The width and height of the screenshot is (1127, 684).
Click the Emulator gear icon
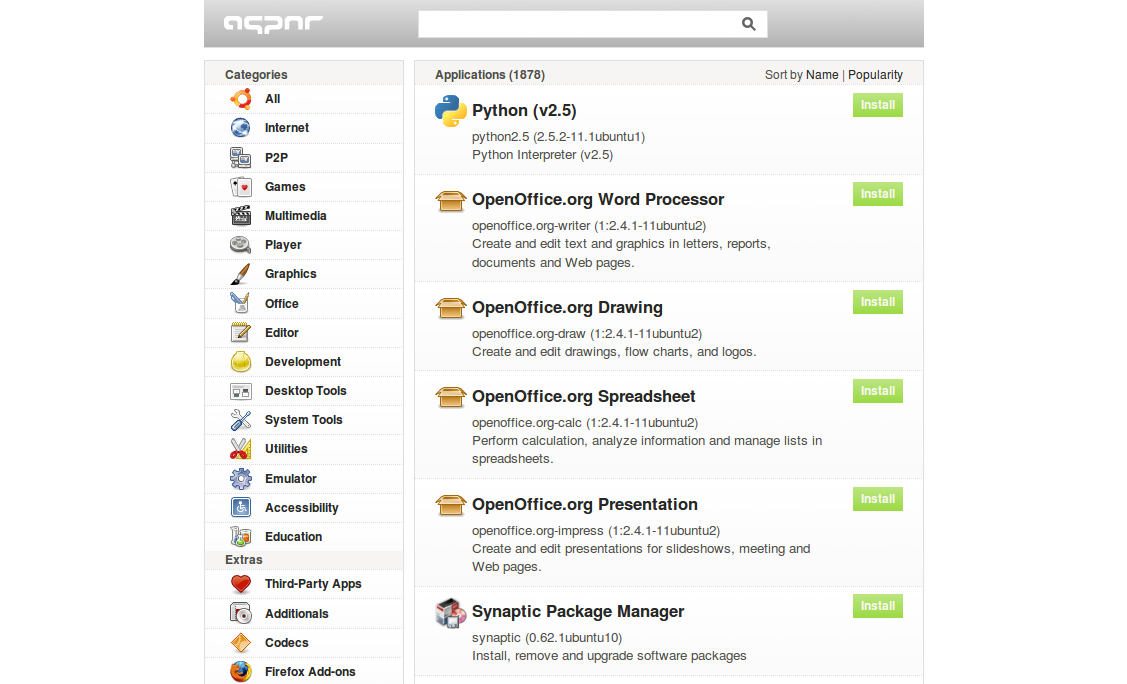tap(241, 479)
